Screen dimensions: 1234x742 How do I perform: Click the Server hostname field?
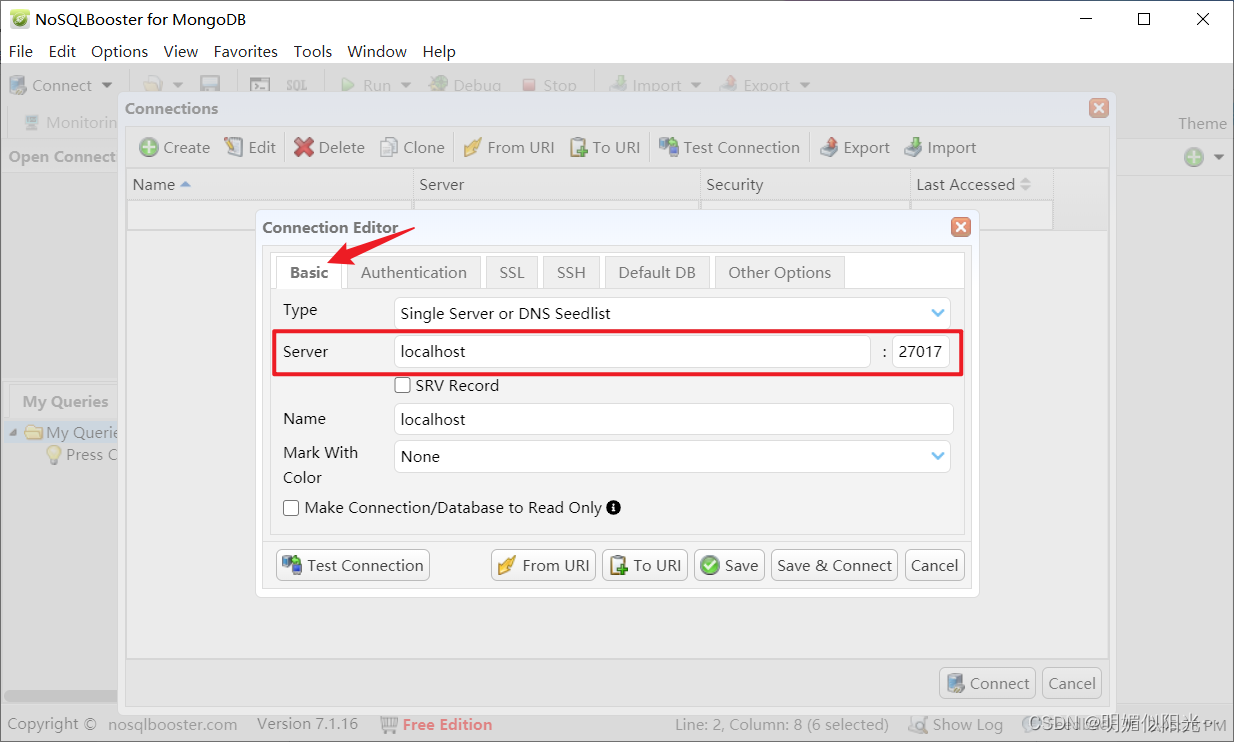(x=632, y=351)
